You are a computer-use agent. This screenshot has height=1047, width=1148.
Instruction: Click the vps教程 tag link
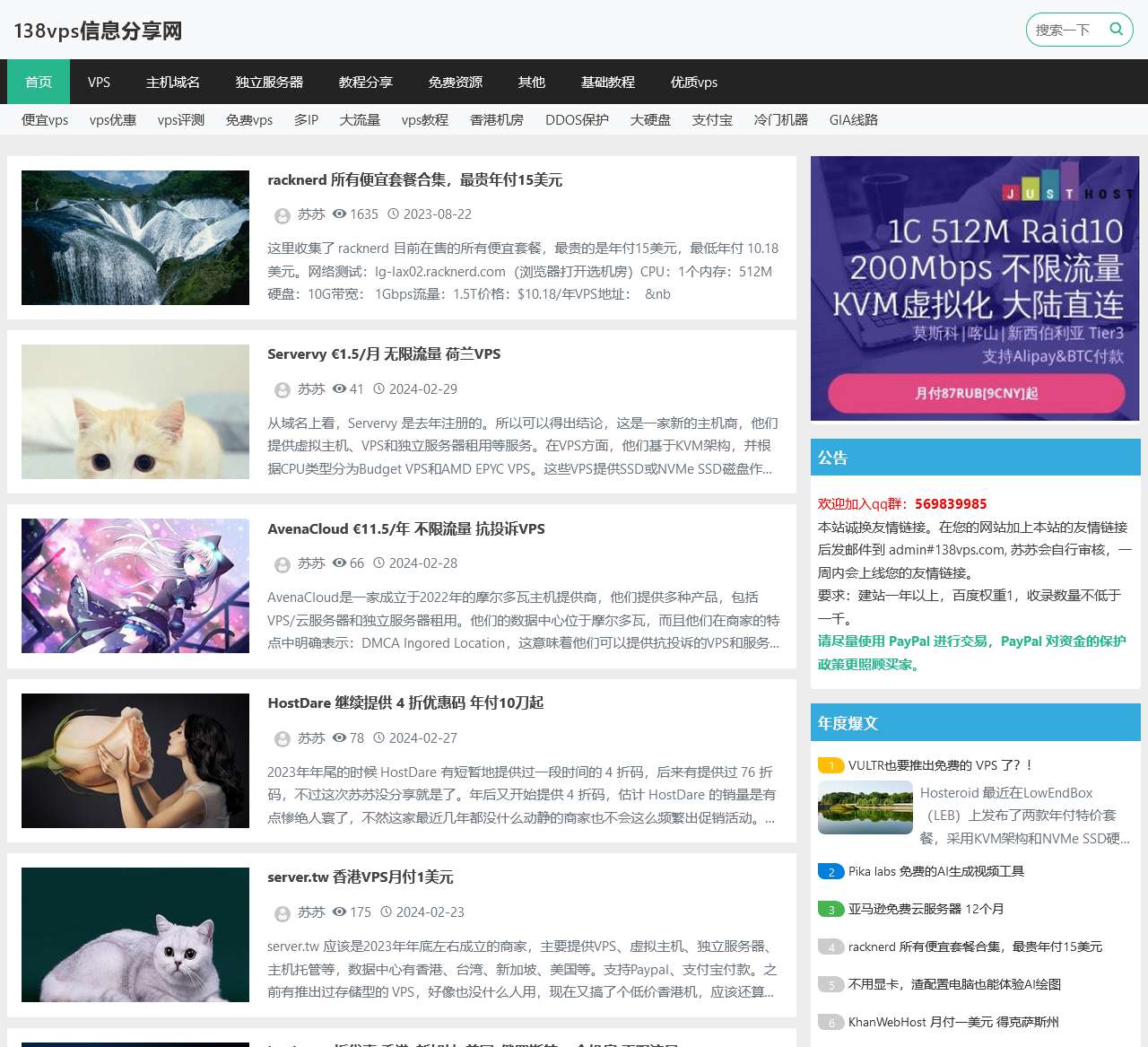425,119
